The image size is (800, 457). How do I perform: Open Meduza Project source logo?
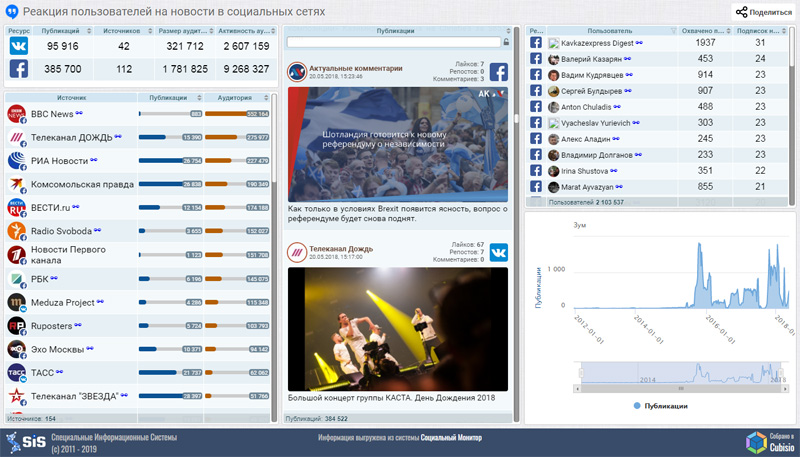point(16,302)
